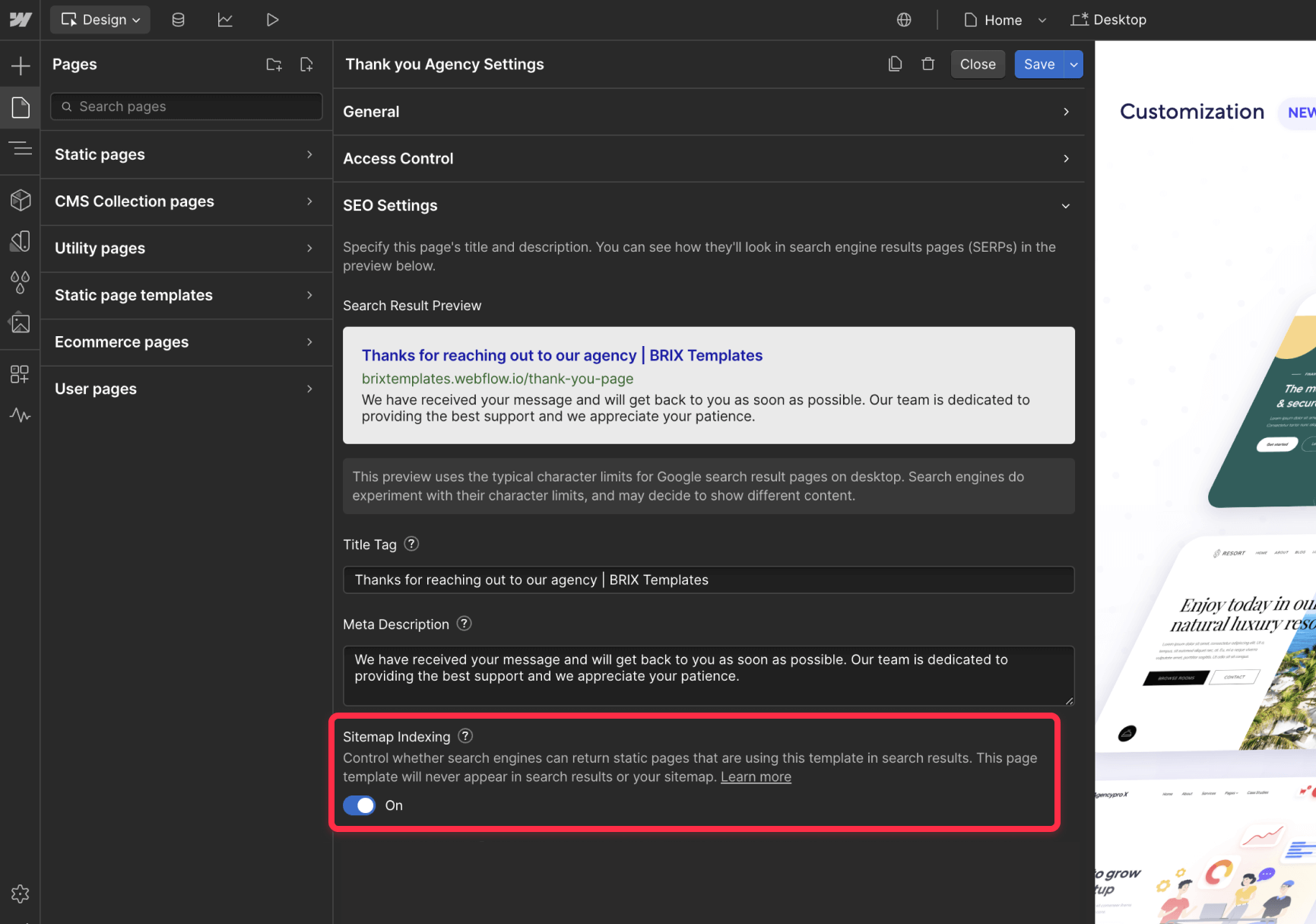The image size is (1316, 924).
Task: Open the Activity pulse icon in sidebar
Action: pyautogui.click(x=21, y=415)
